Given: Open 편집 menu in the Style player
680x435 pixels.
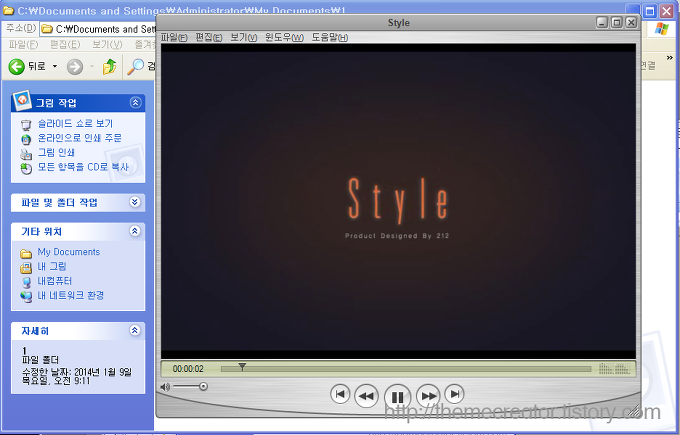Looking at the screenshot, I should 209,37.
